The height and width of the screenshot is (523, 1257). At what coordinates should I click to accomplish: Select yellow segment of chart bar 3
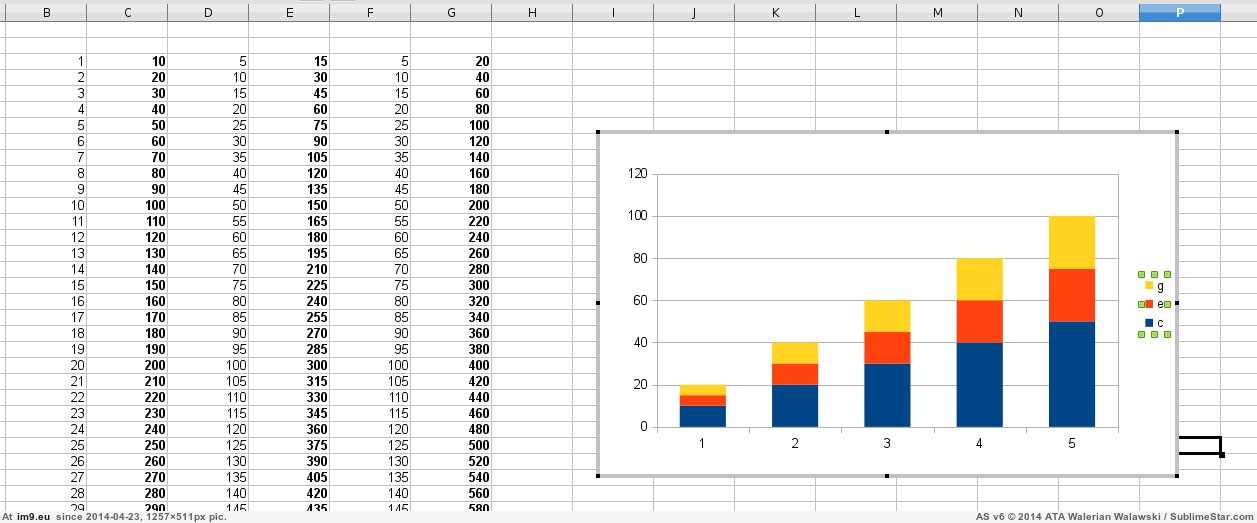coord(887,316)
